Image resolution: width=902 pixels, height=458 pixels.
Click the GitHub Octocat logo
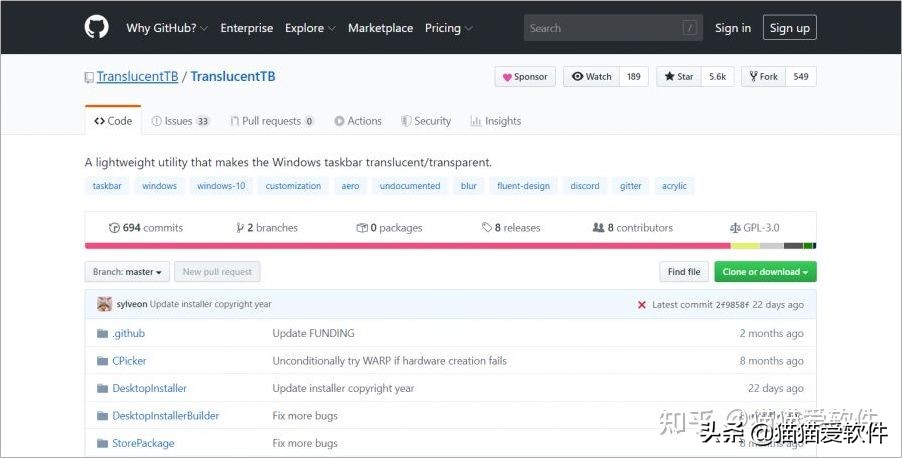96,28
